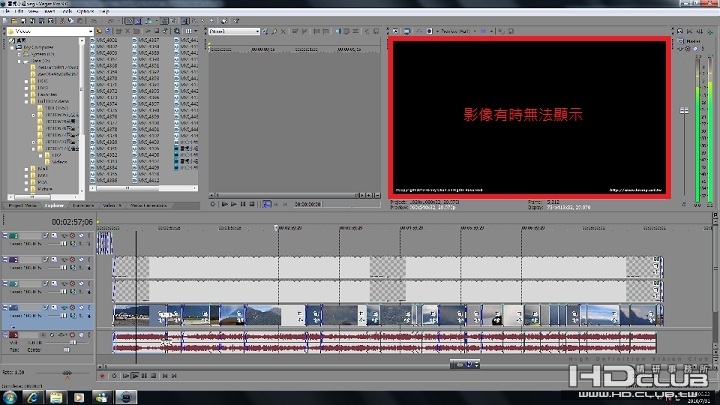Open Internet Explorer from the taskbar
This screenshot has width=720, height=405.
(32, 397)
